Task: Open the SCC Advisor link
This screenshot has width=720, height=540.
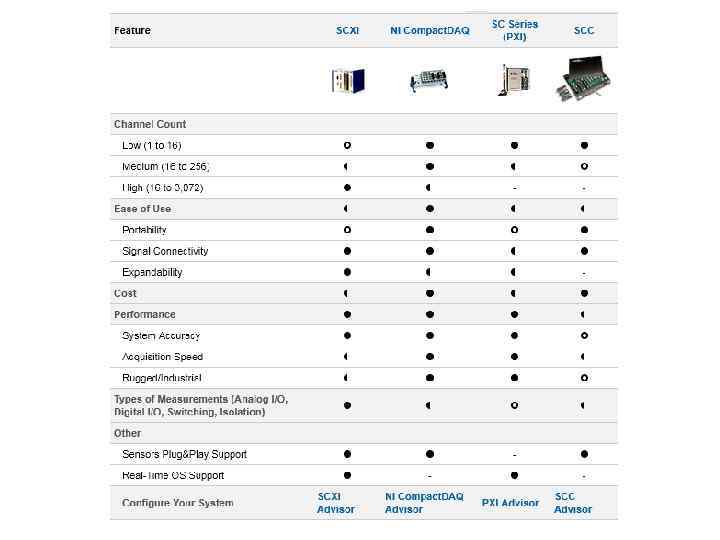Action: click(572, 503)
